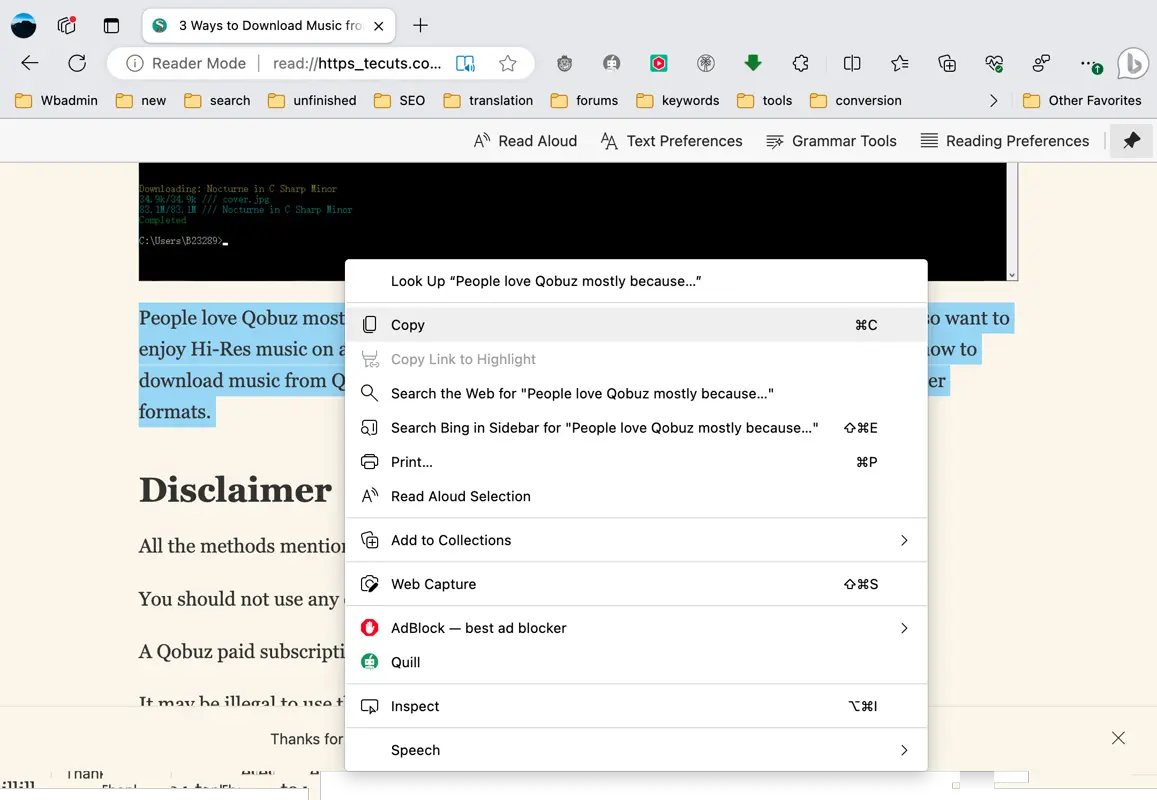The image size is (1157, 800).
Task: Open the Favorites star-list icon
Action: 899,63
